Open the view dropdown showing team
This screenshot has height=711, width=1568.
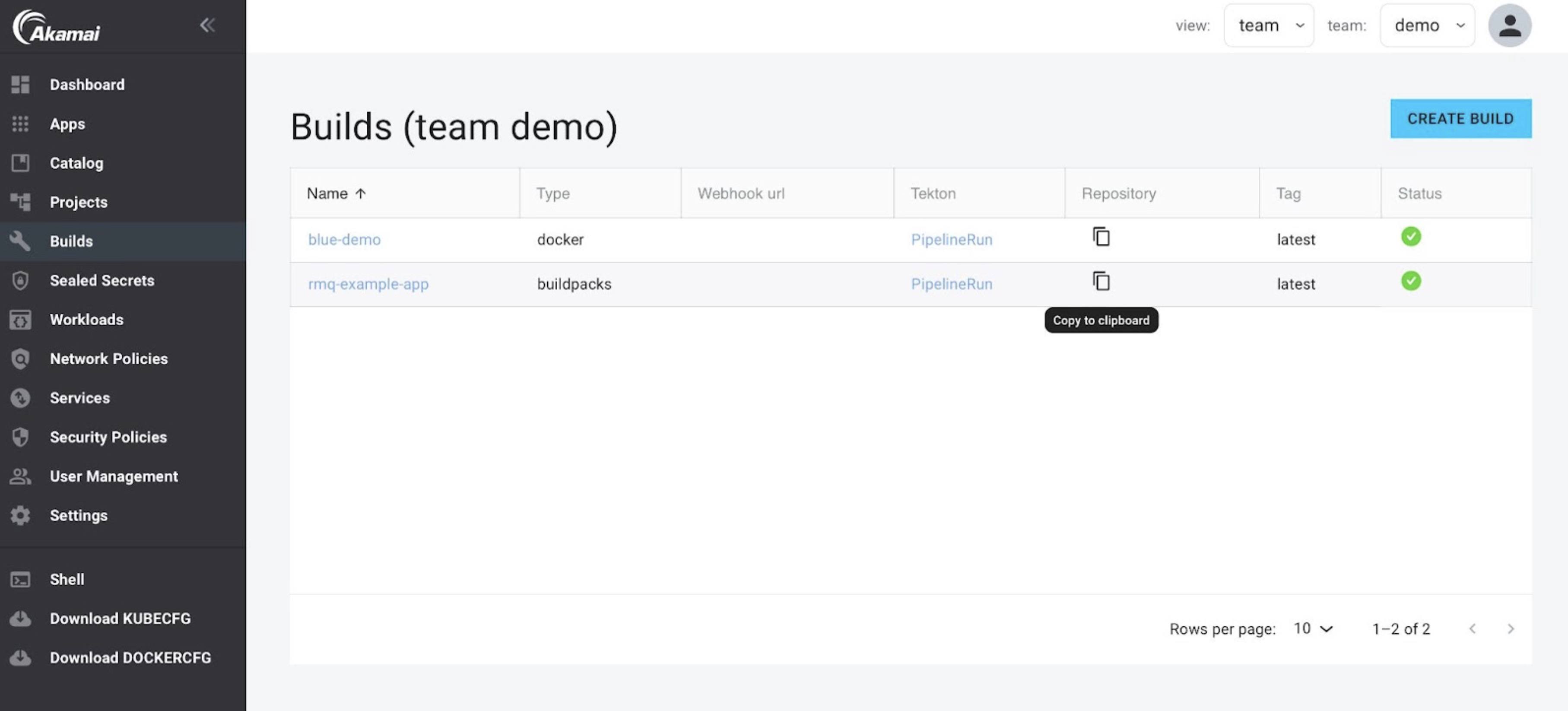click(x=1269, y=25)
